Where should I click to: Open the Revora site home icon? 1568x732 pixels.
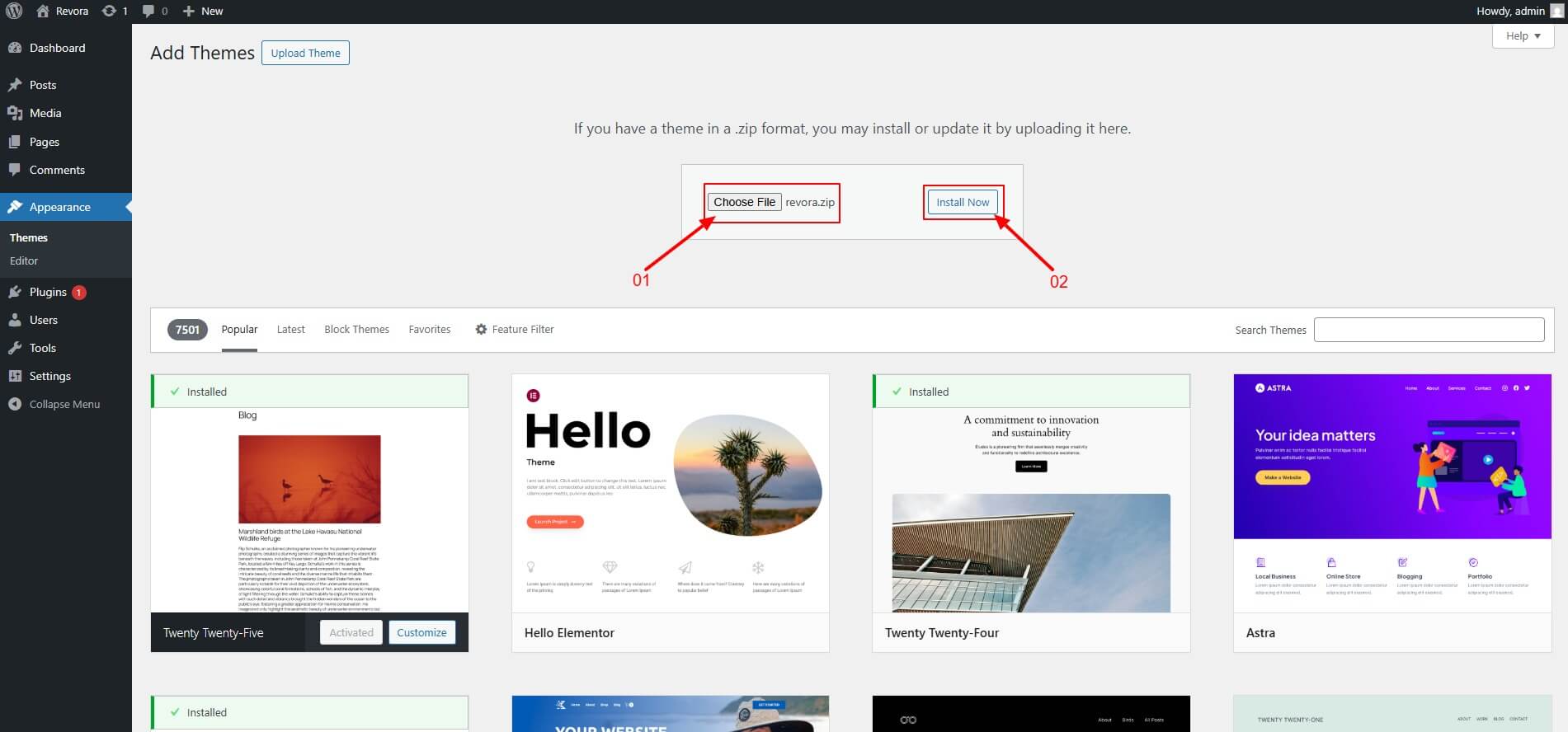43,11
